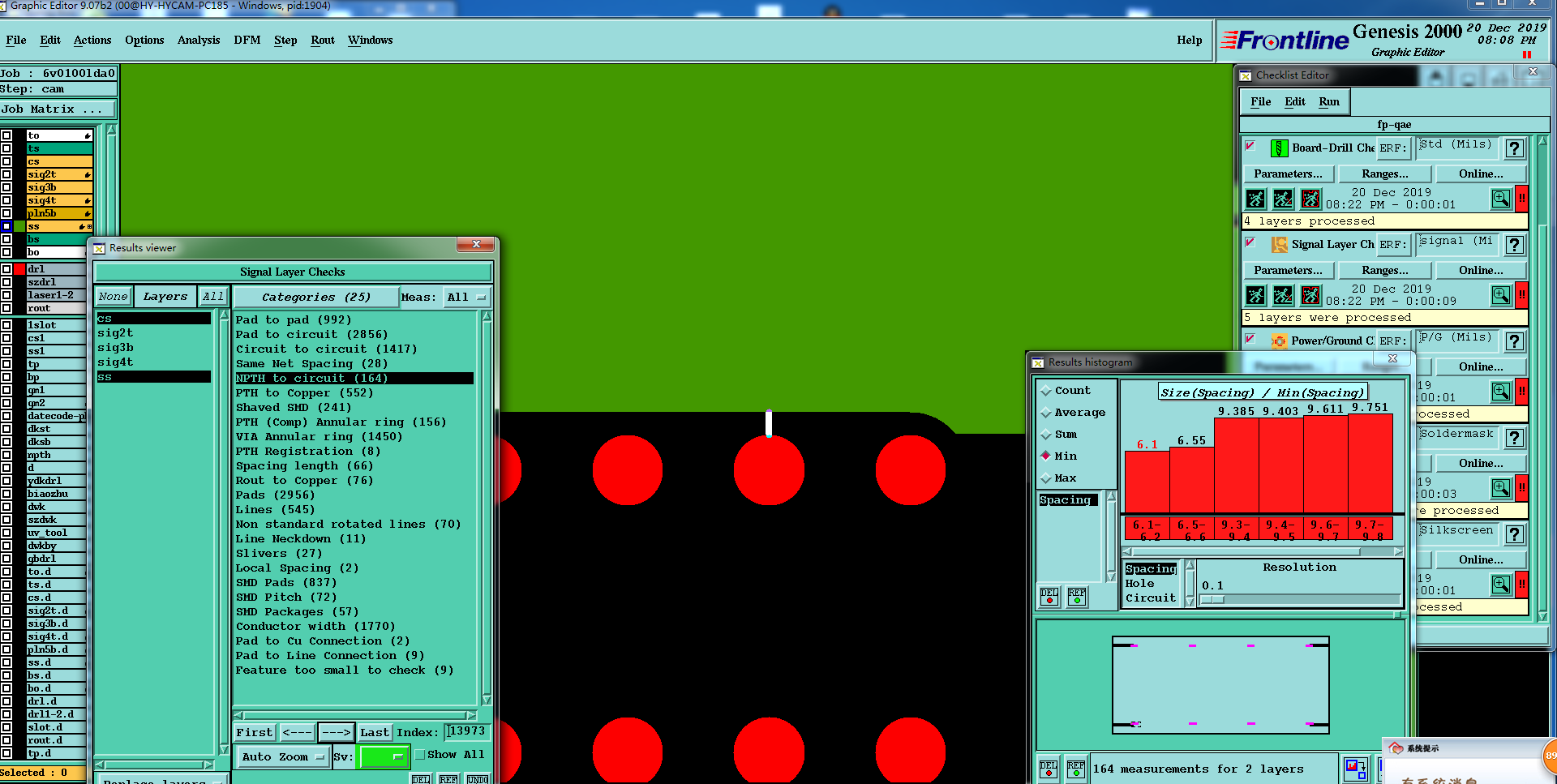Click red color box beside drl layer
Viewport: 1557px width, 784px height.
(19, 269)
